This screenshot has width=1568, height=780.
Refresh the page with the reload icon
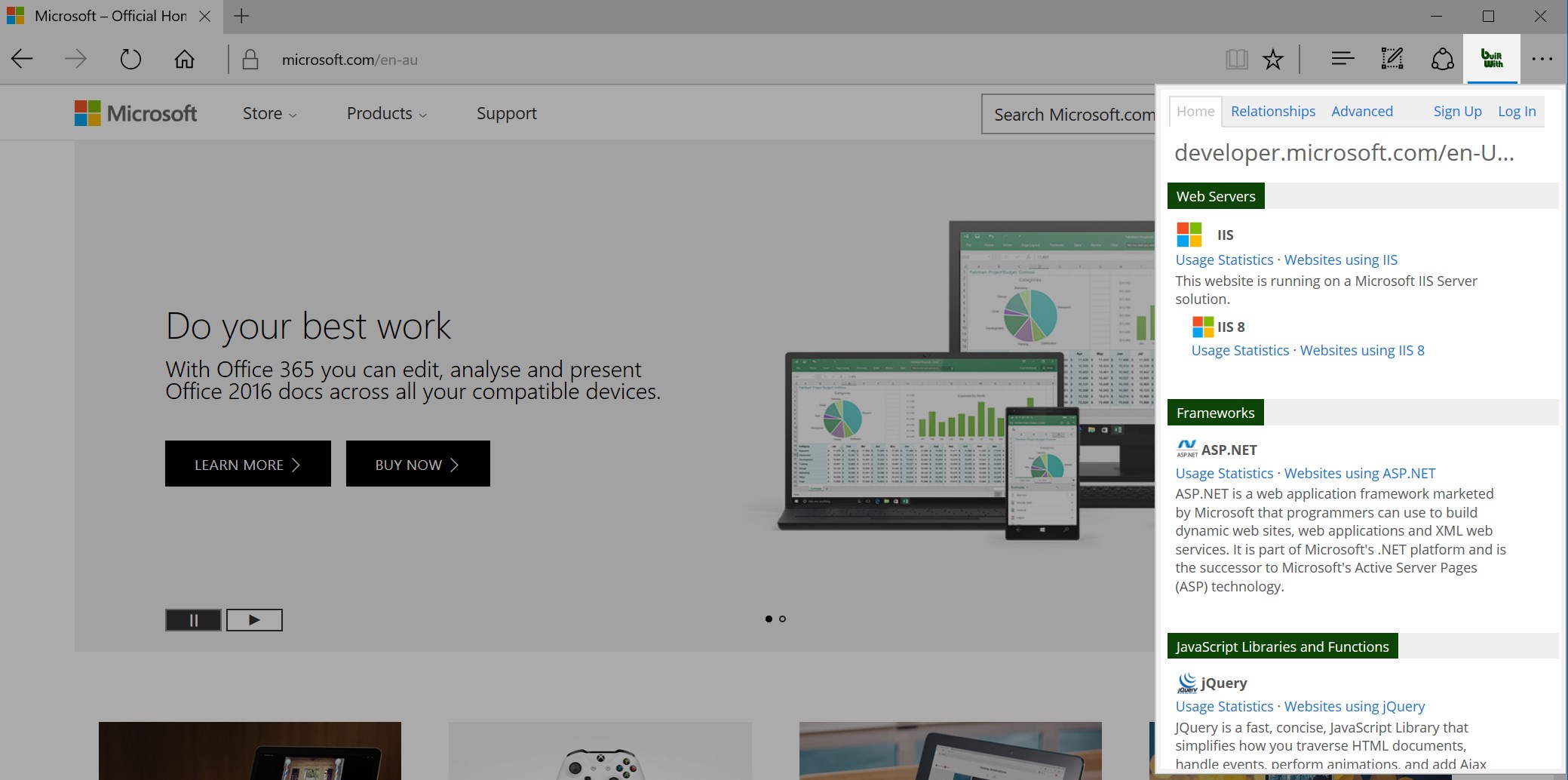(x=130, y=59)
